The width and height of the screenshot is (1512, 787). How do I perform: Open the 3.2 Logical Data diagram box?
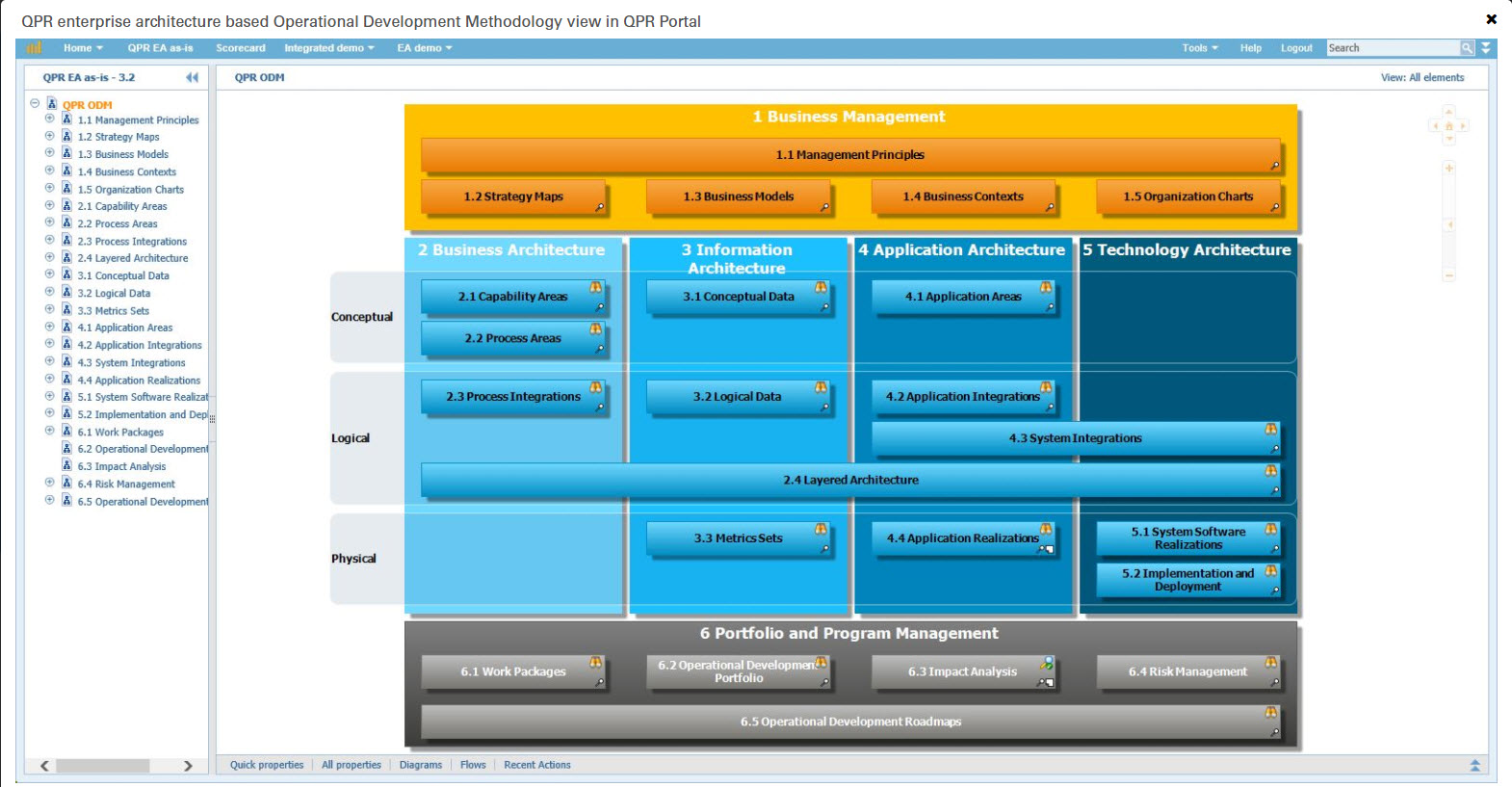pos(738,397)
